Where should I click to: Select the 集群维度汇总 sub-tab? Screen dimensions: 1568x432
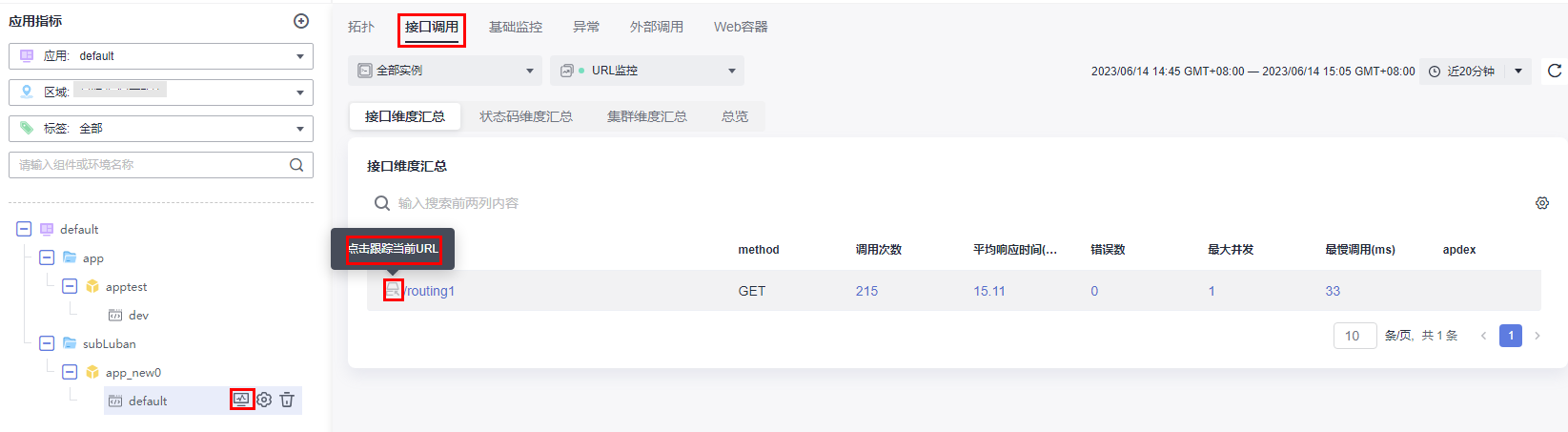coord(647,116)
